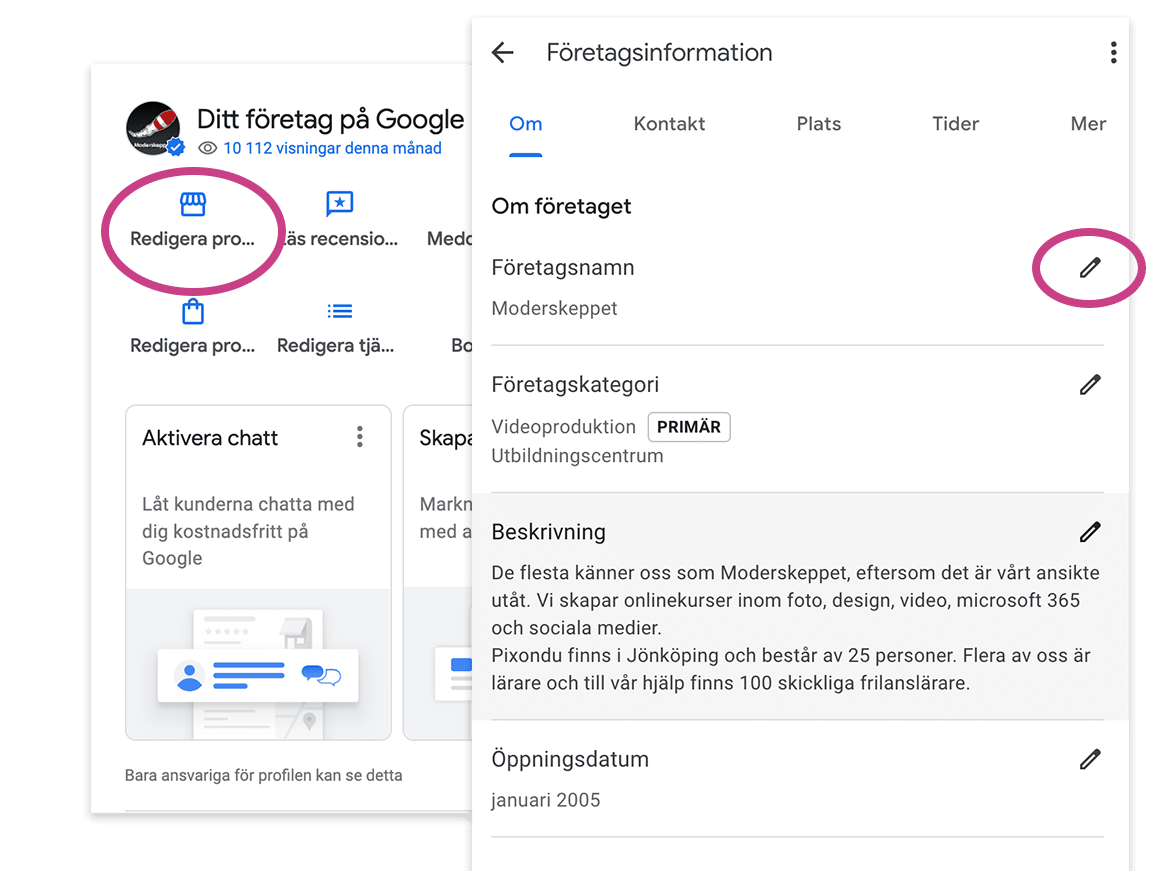Screen dimensions: 1160x871
Task: Click the Öppningsdatum field label
Action: [570, 759]
